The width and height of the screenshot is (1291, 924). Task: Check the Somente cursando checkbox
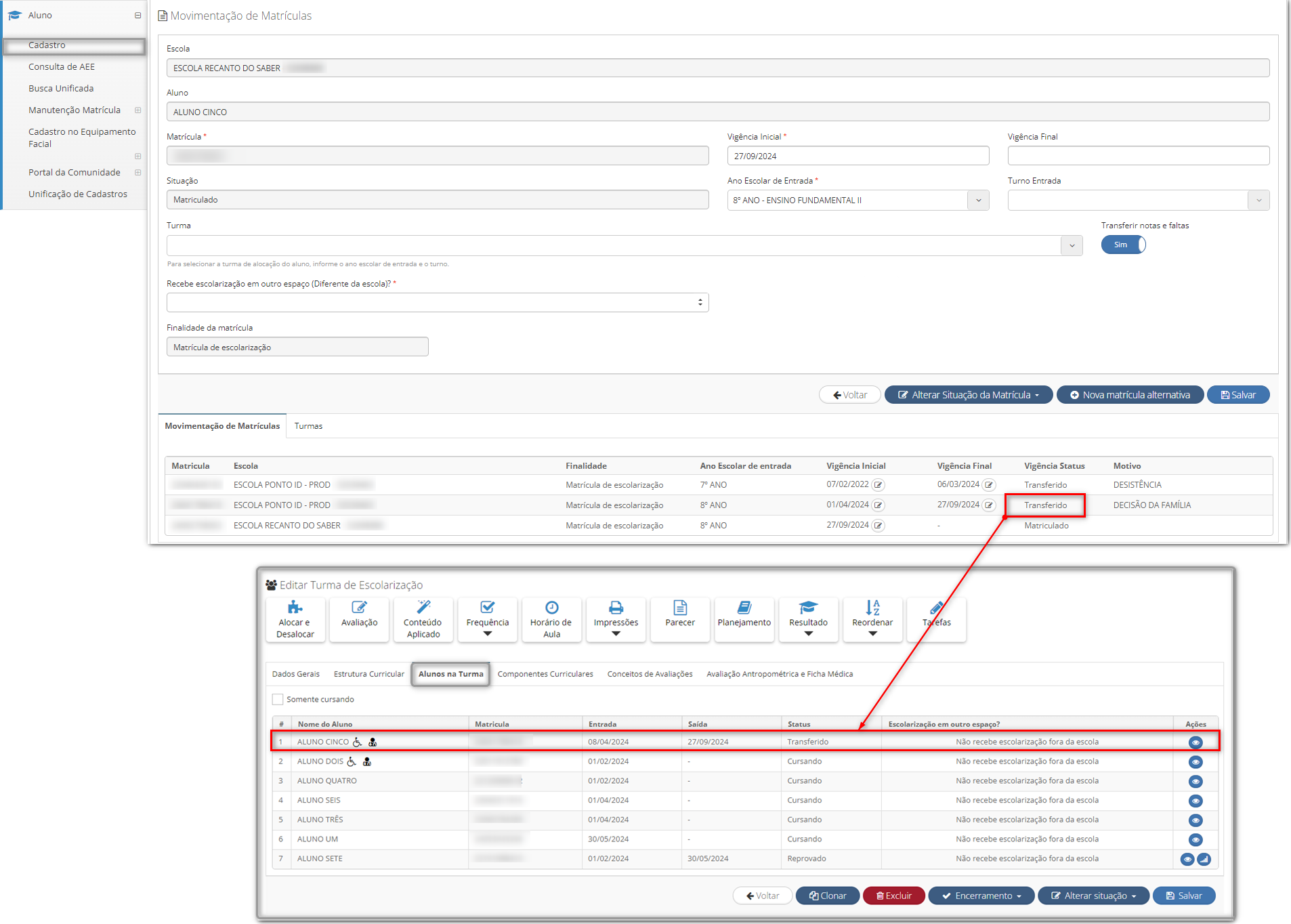(278, 699)
